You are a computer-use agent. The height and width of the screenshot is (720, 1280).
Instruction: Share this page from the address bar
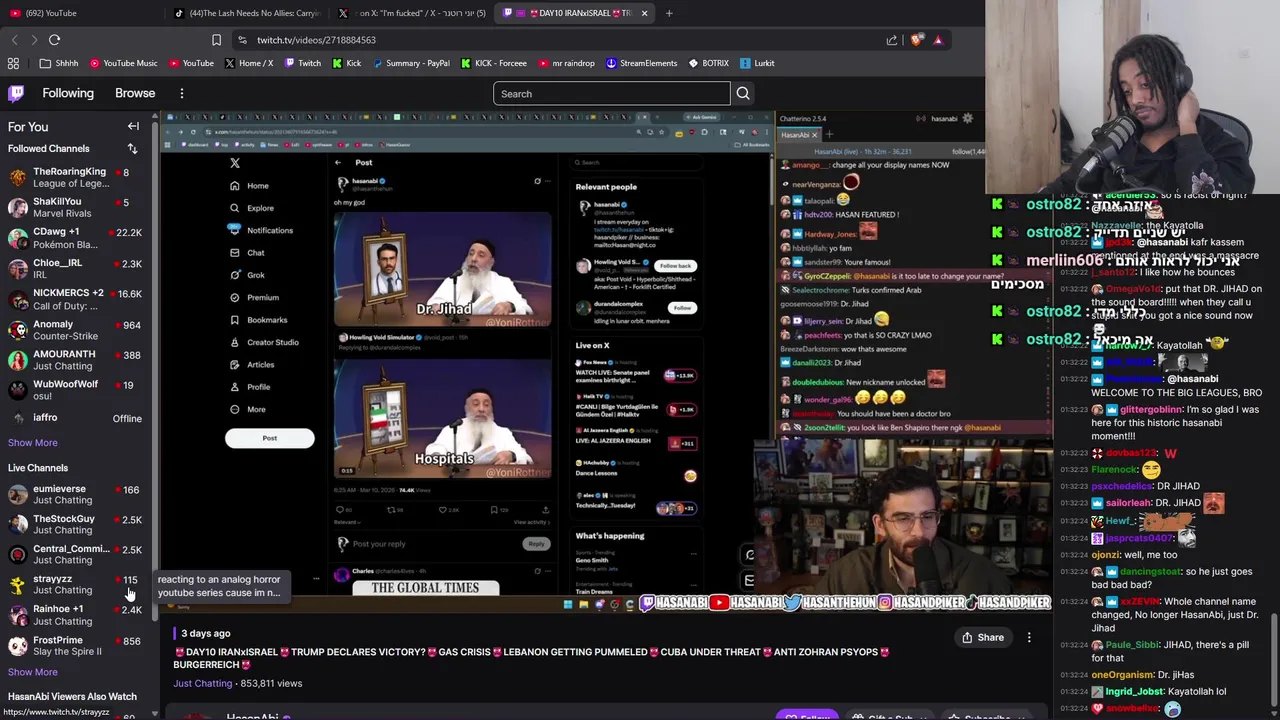click(x=892, y=40)
